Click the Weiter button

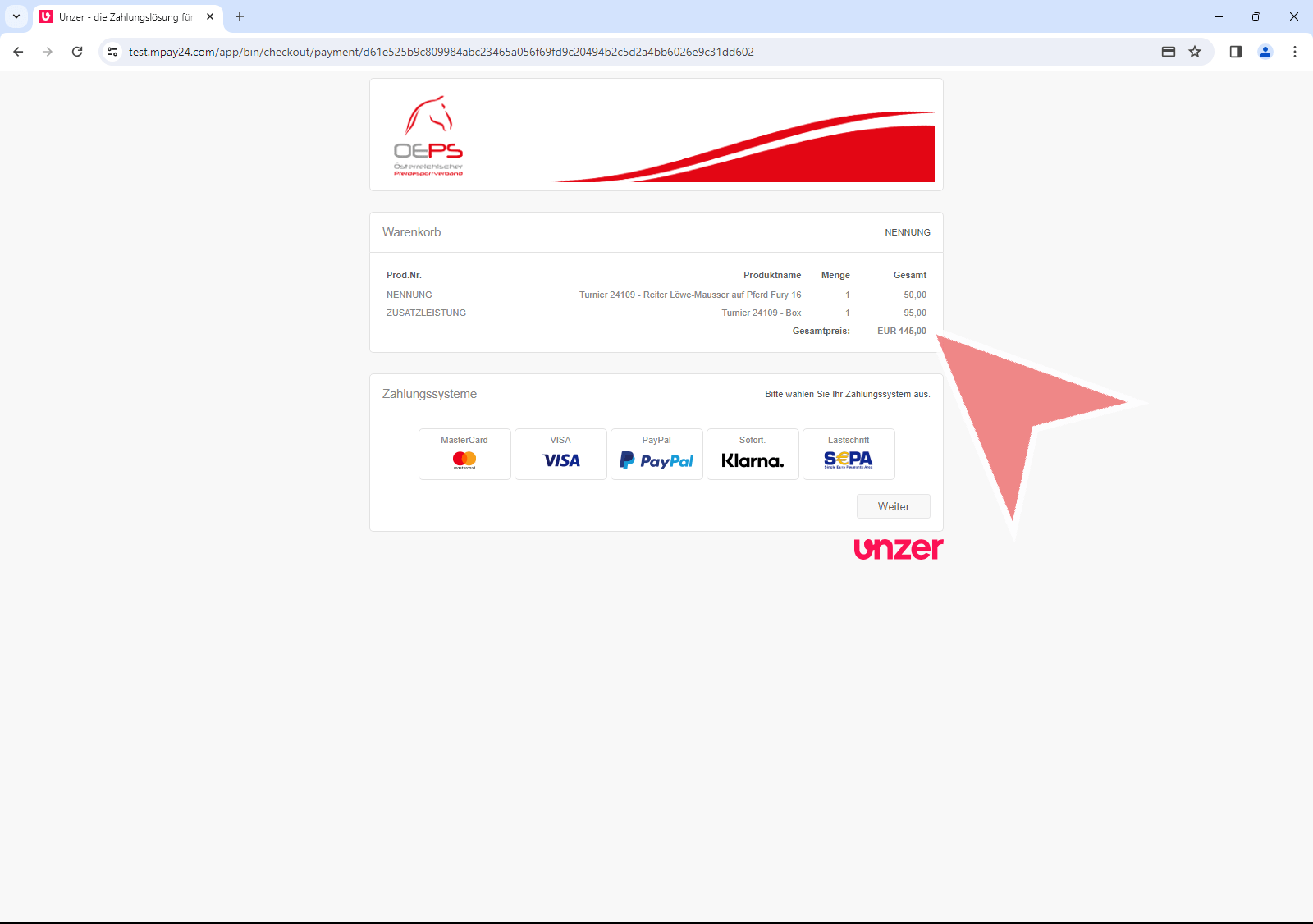click(x=893, y=506)
